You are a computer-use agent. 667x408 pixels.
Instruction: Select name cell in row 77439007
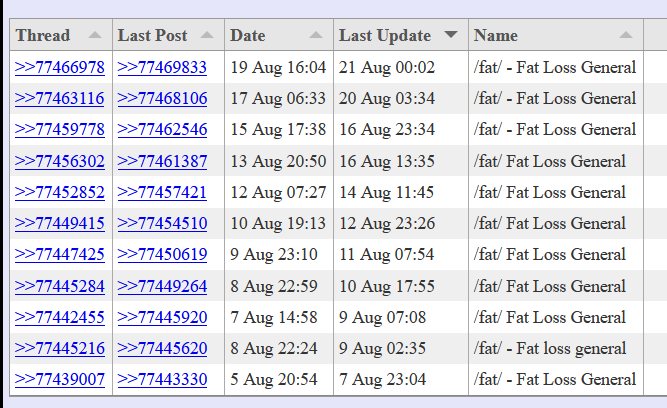555,379
